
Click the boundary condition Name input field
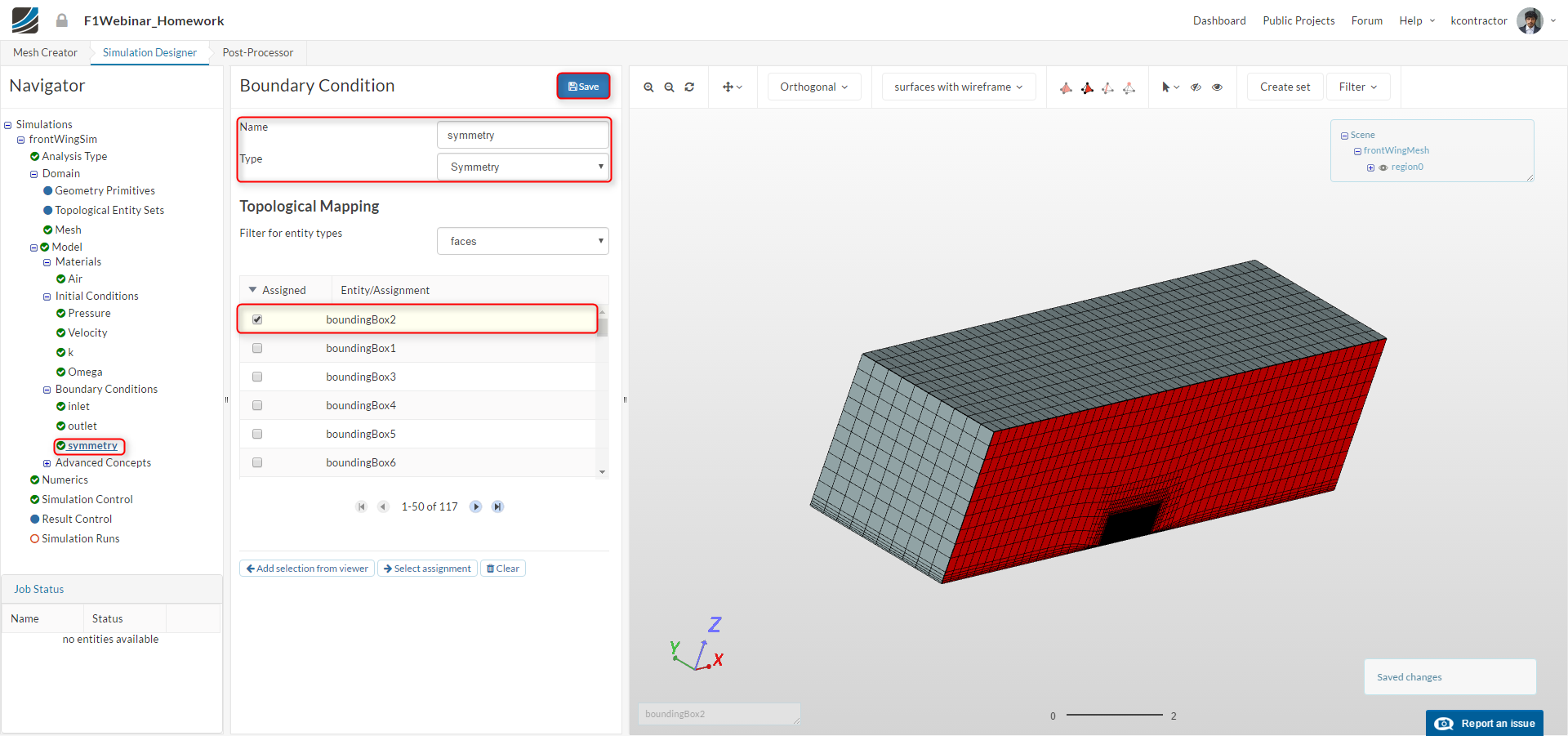coord(522,136)
